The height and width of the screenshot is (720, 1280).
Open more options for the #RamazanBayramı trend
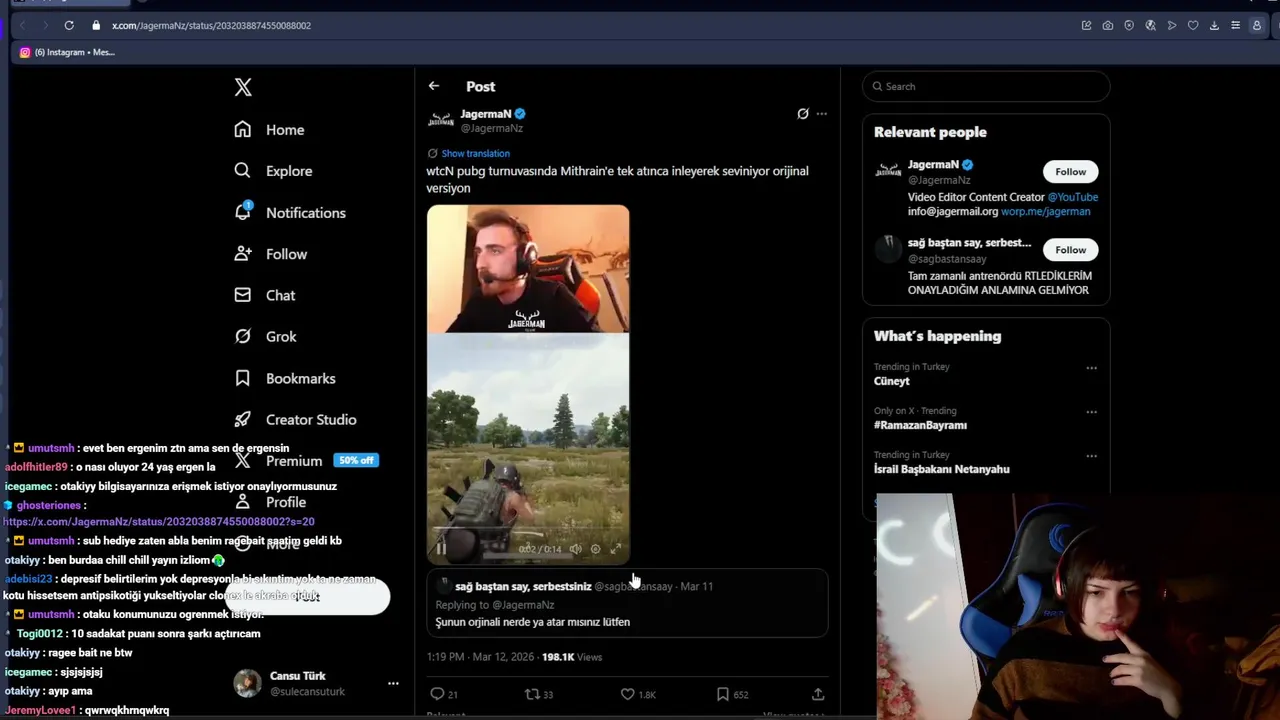pyautogui.click(x=1091, y=412)
